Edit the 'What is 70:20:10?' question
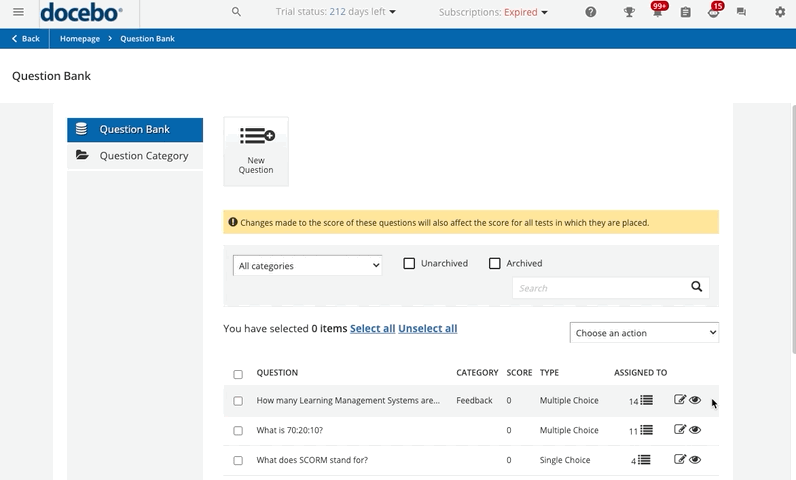 (680, 430)
